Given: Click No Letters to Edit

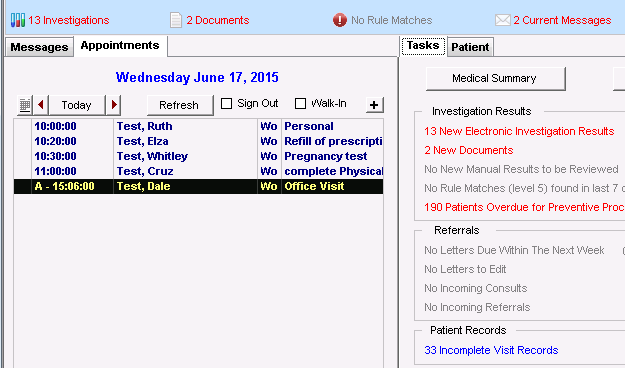Looking at the screenshot, I should 465,269.
